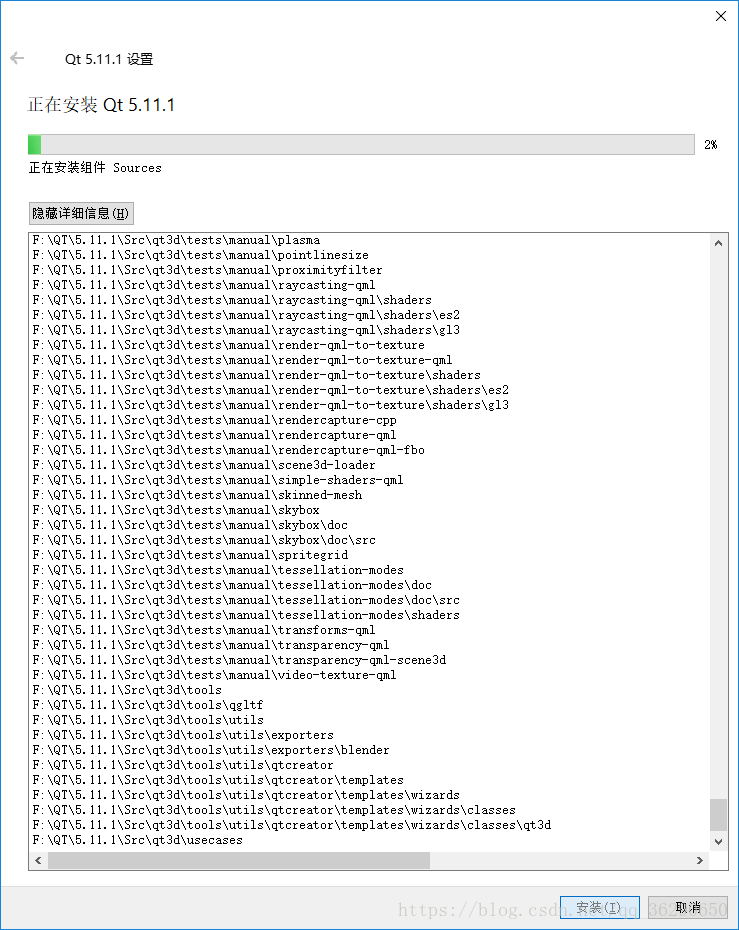Select log line ending with tessellation-modes\shaders
Image resolution: width=739 pixels, height=930 pixels.
point(246,615)
